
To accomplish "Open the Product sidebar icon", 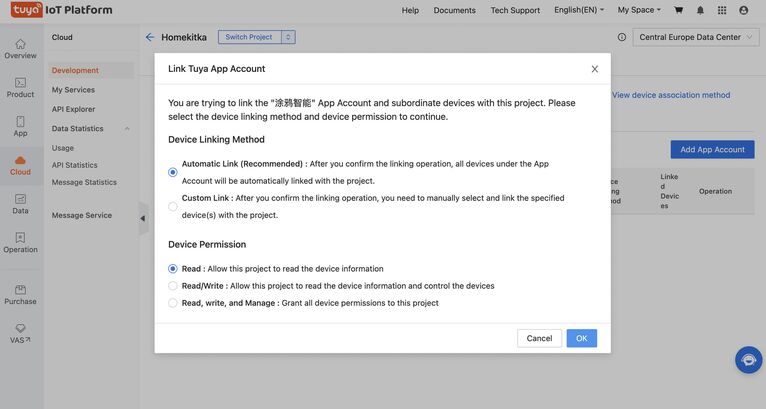I will pos(20,88).
